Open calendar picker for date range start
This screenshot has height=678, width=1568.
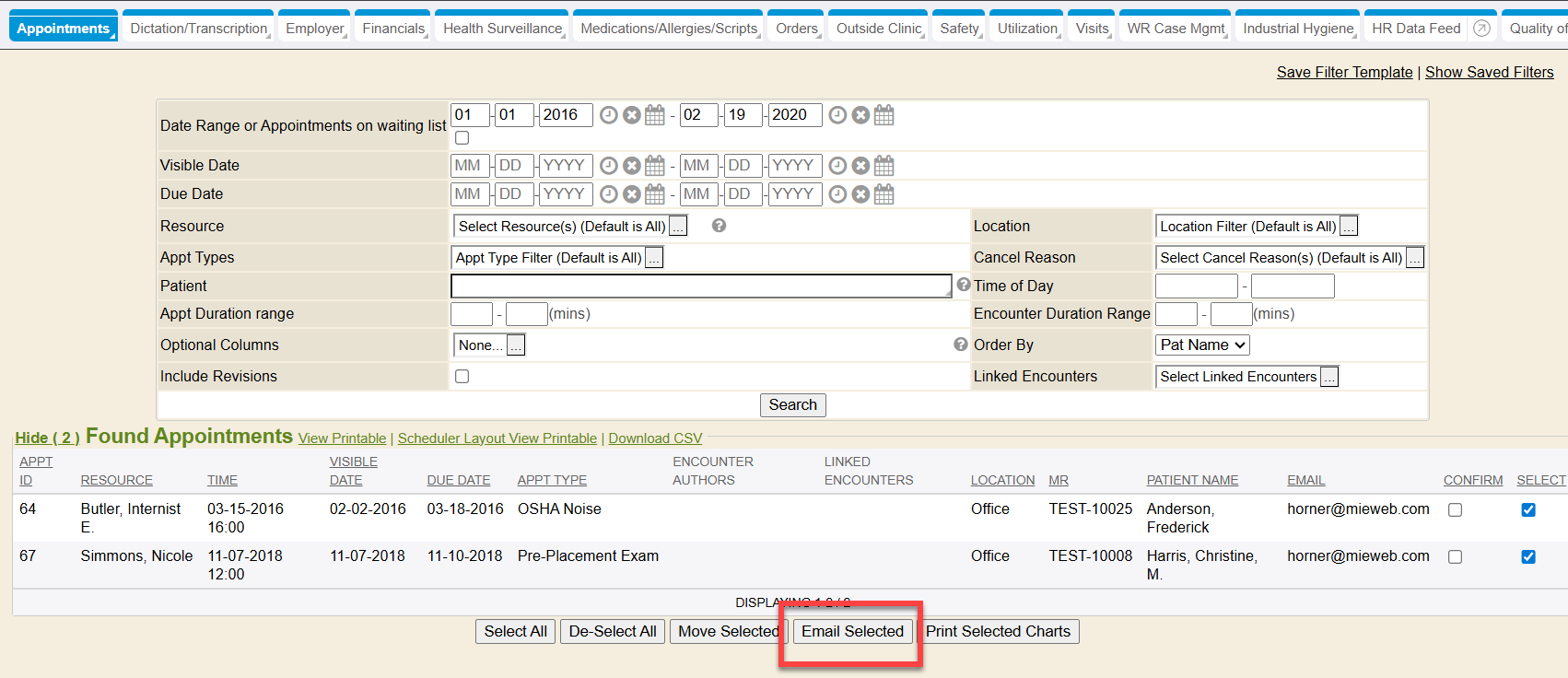655,115
